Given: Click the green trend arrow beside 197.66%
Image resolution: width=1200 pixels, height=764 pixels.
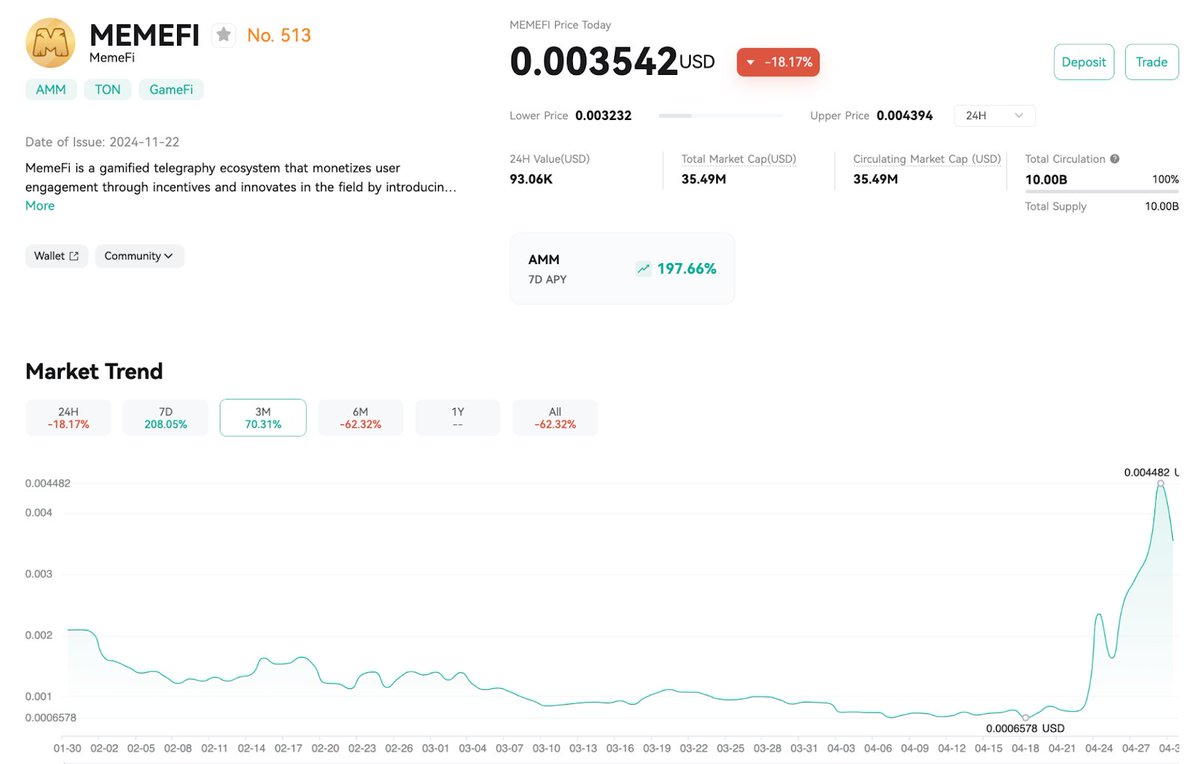Looking at the screenshot, I should tap(643, 268).
